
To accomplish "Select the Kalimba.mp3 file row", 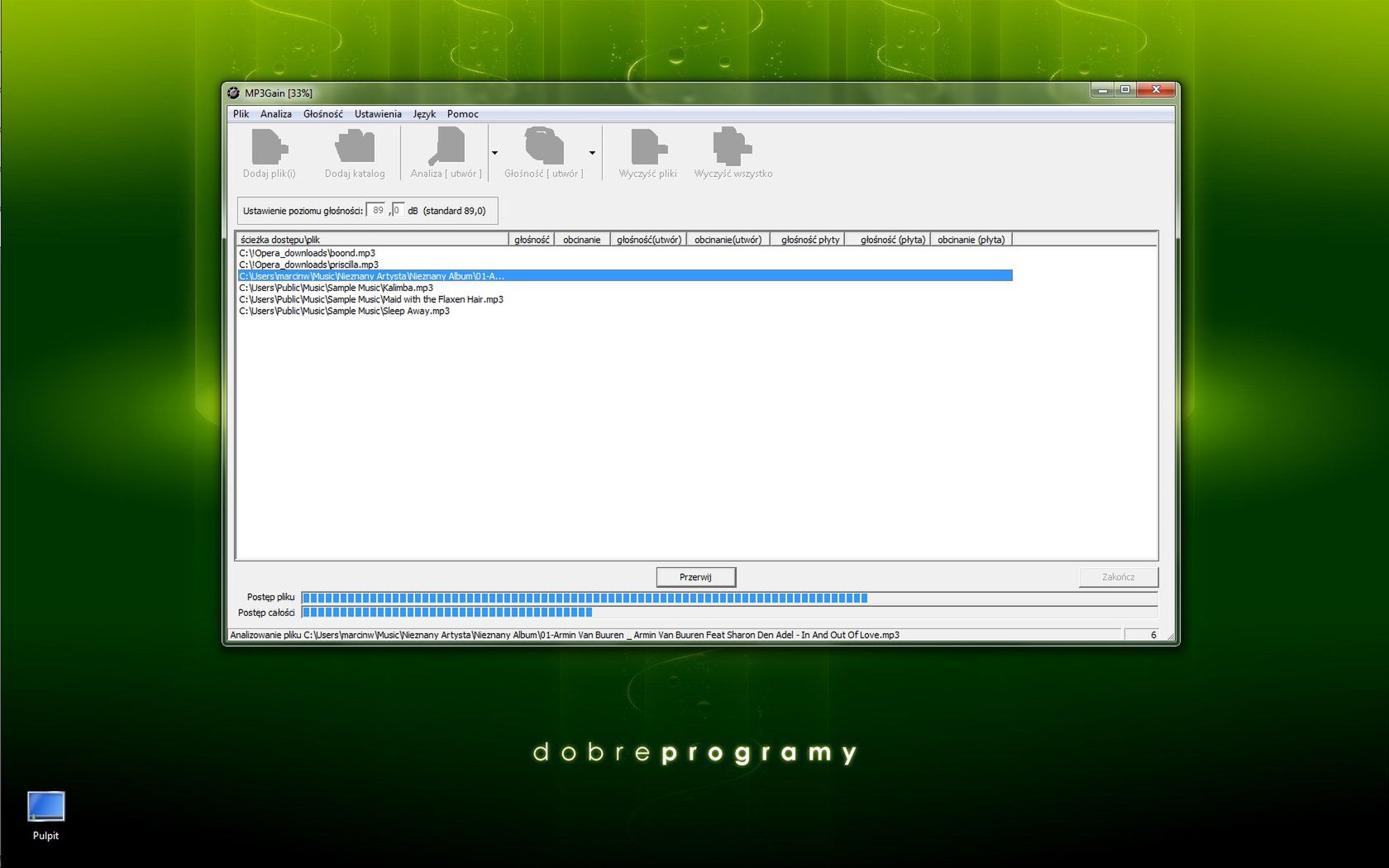I will point(625,288).
